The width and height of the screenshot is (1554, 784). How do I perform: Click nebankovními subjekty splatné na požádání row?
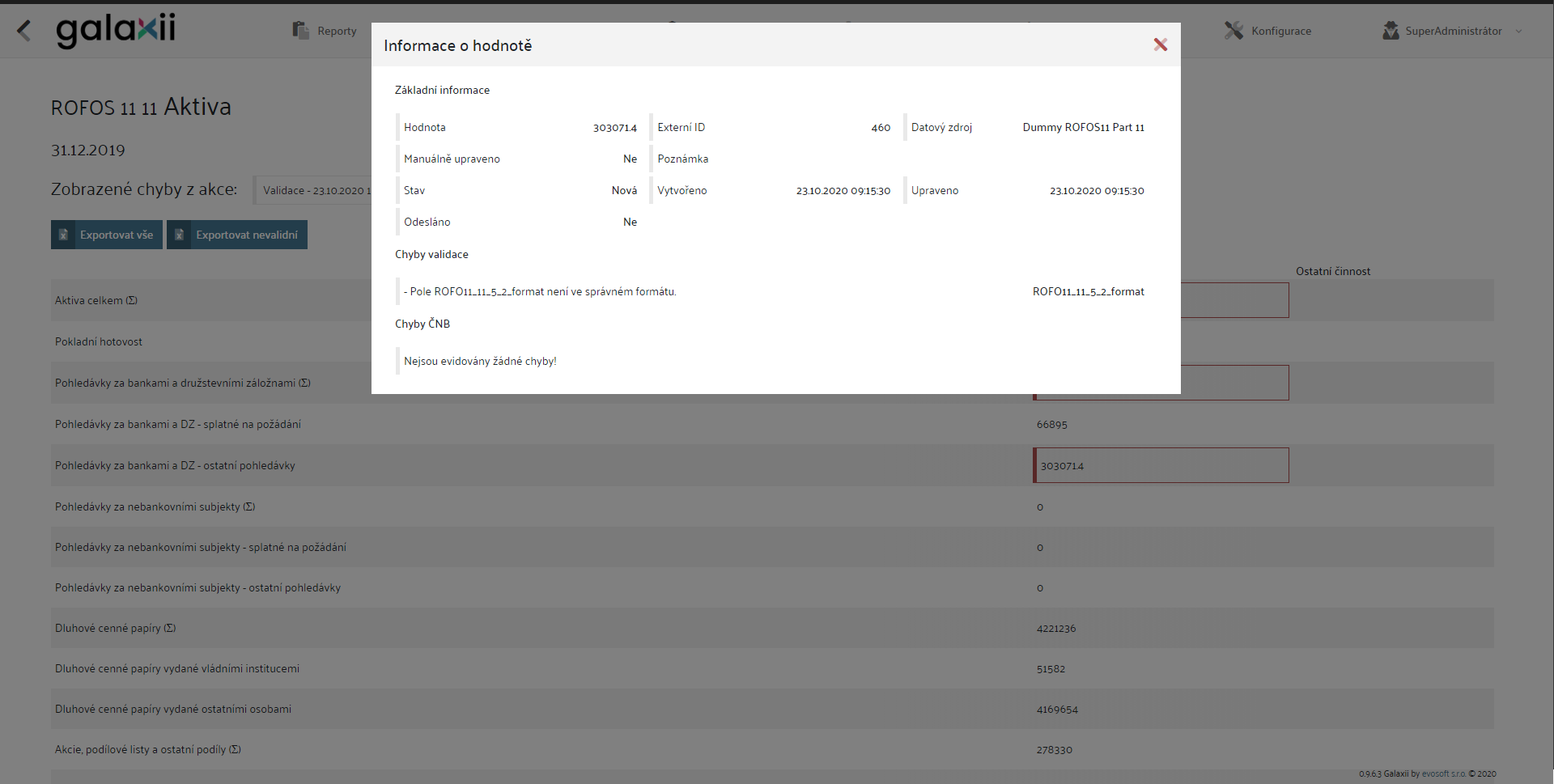[201, 547]
